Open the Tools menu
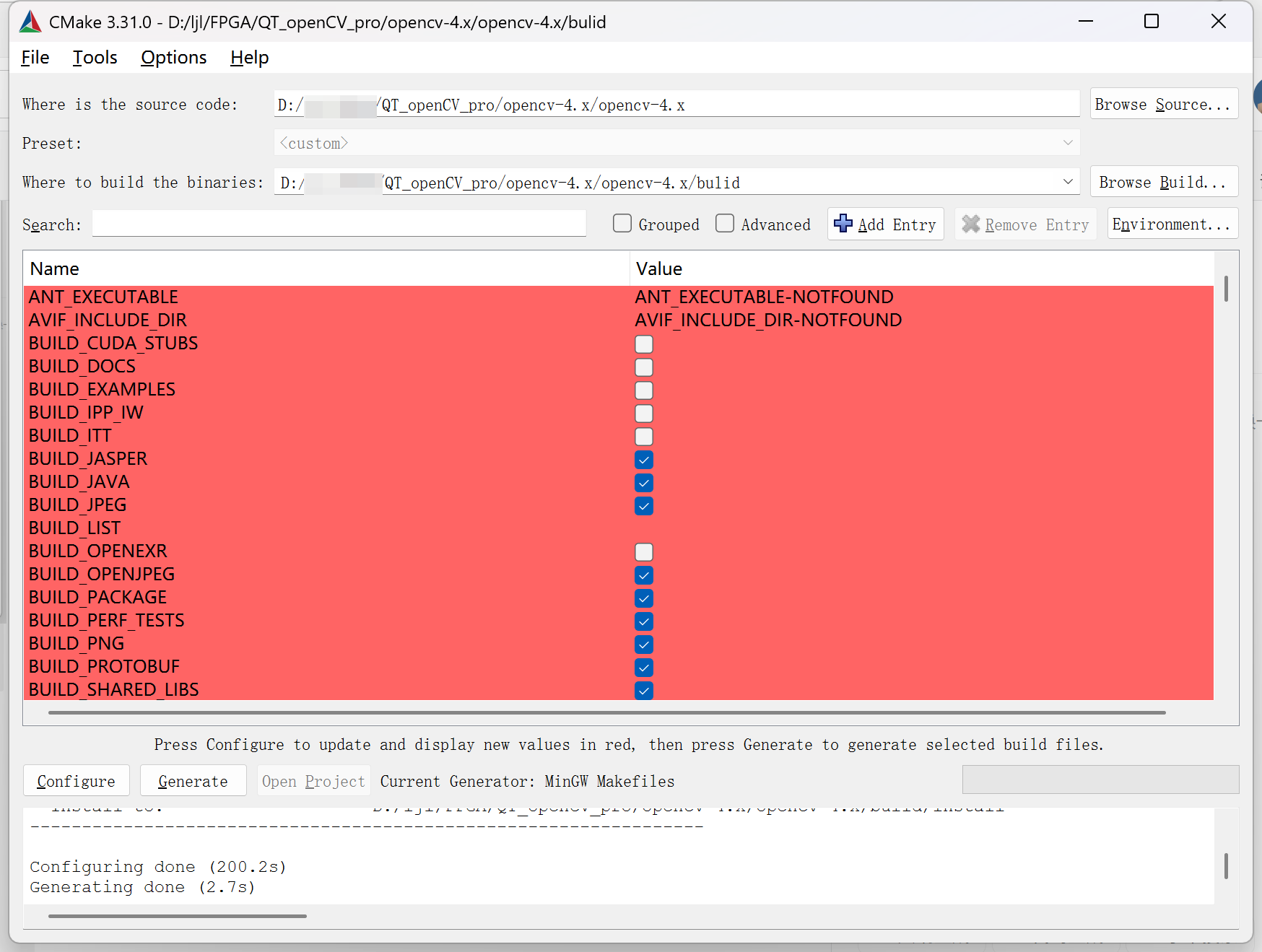Screen dimensions: 1262x952 point(95,57)
